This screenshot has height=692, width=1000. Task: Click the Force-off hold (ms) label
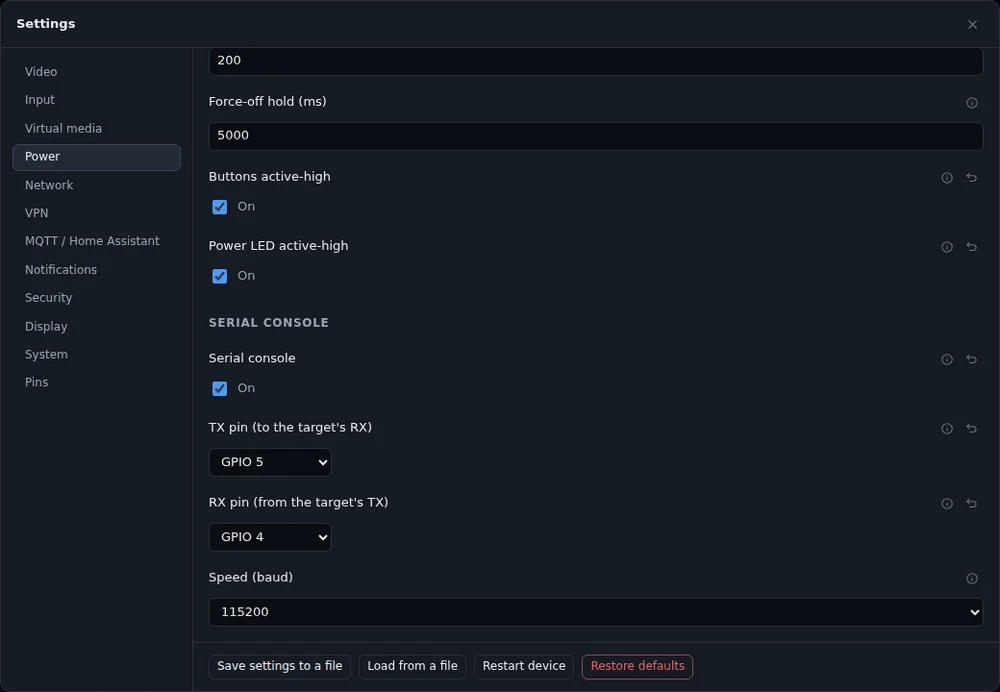267,102
